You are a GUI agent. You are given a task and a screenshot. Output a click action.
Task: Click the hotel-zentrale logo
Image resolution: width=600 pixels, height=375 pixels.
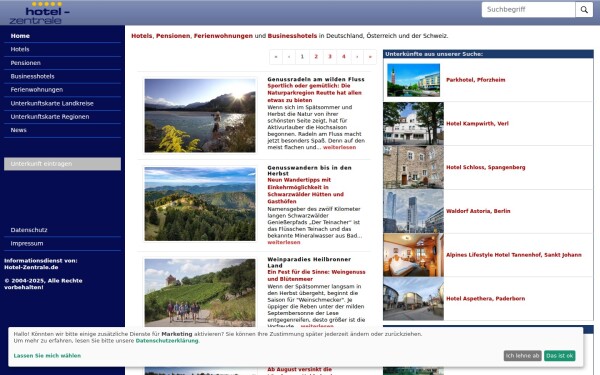(39, 13)
